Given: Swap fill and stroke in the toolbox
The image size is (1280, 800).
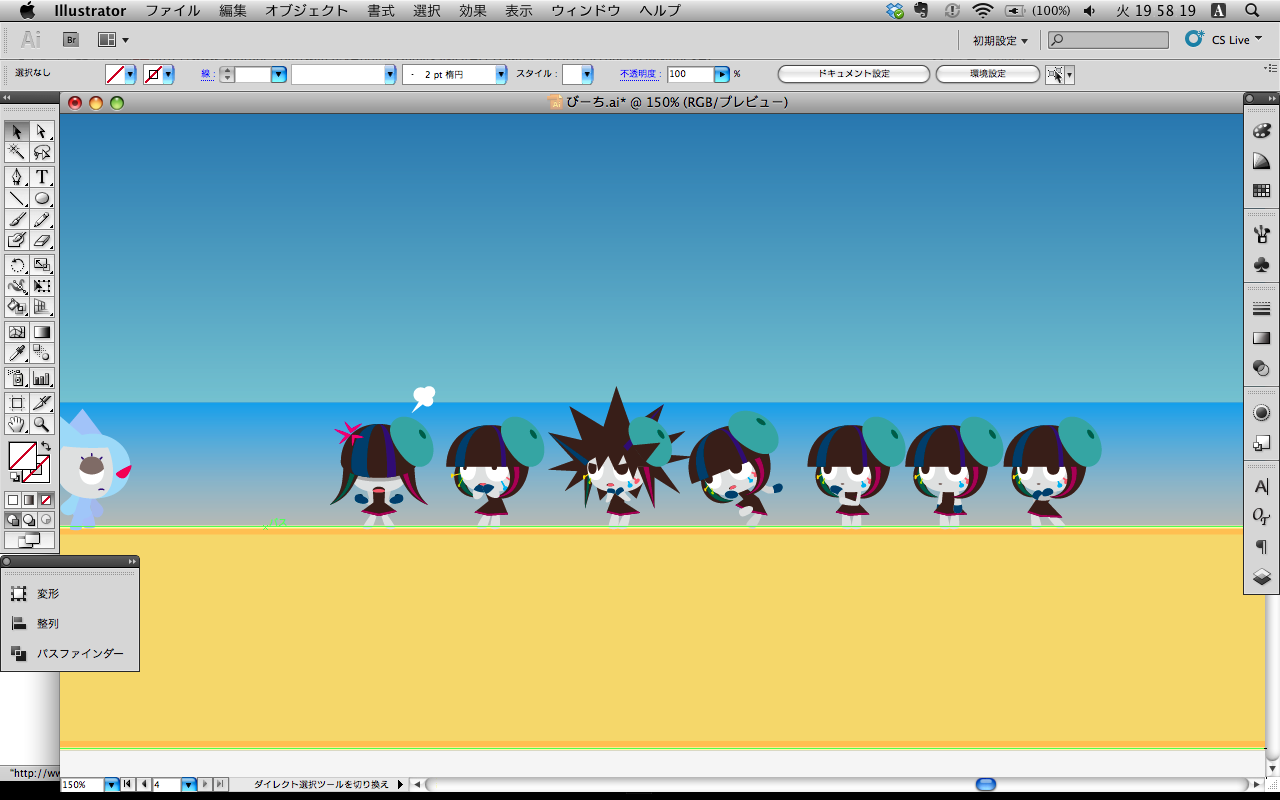Looking at the screenshot, I should point(45,446).
